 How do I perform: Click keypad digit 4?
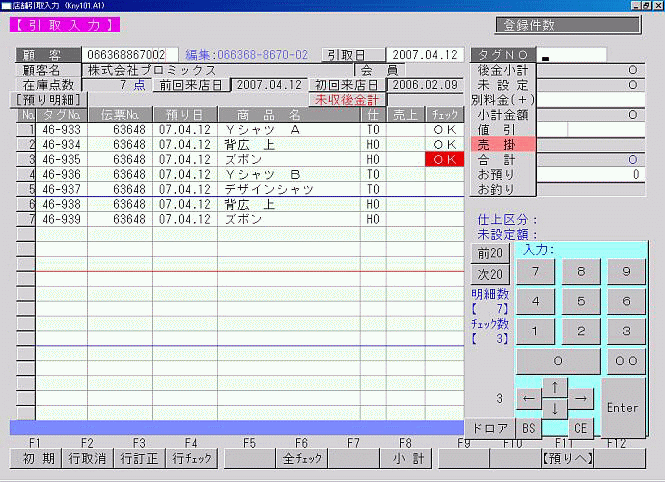(x=535, y=301)
